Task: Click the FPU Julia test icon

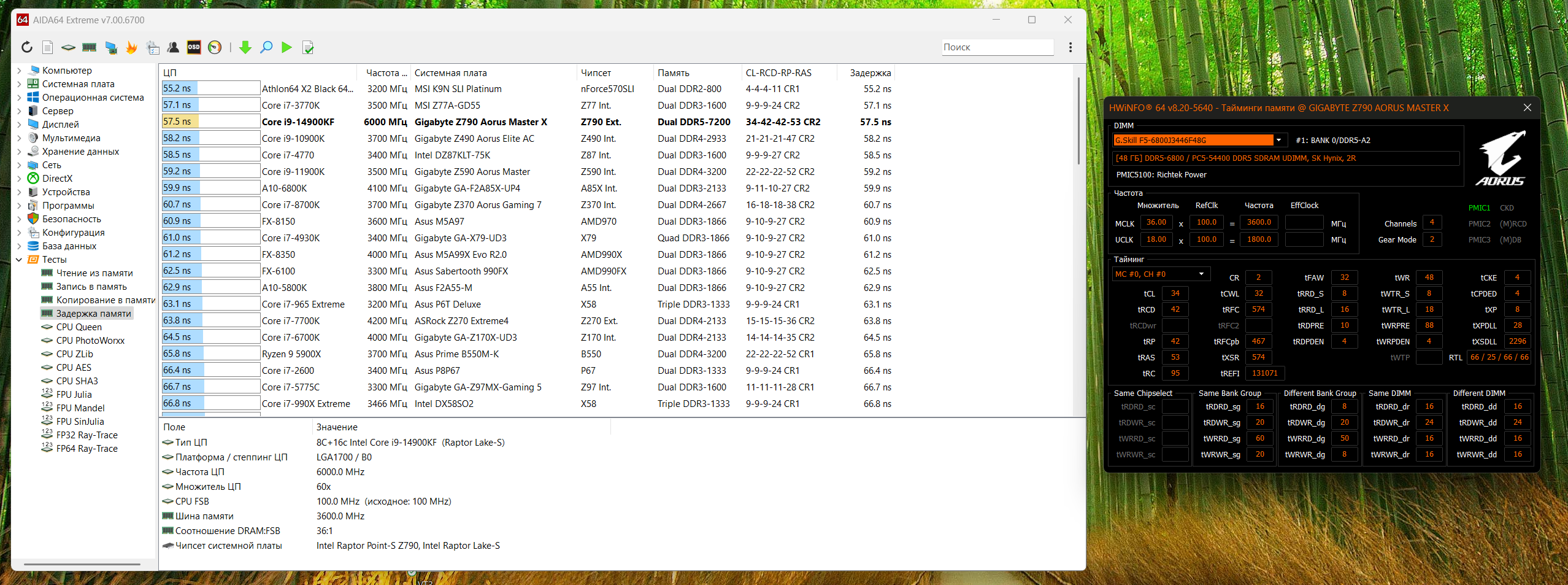Action: [x=47, y=395]
